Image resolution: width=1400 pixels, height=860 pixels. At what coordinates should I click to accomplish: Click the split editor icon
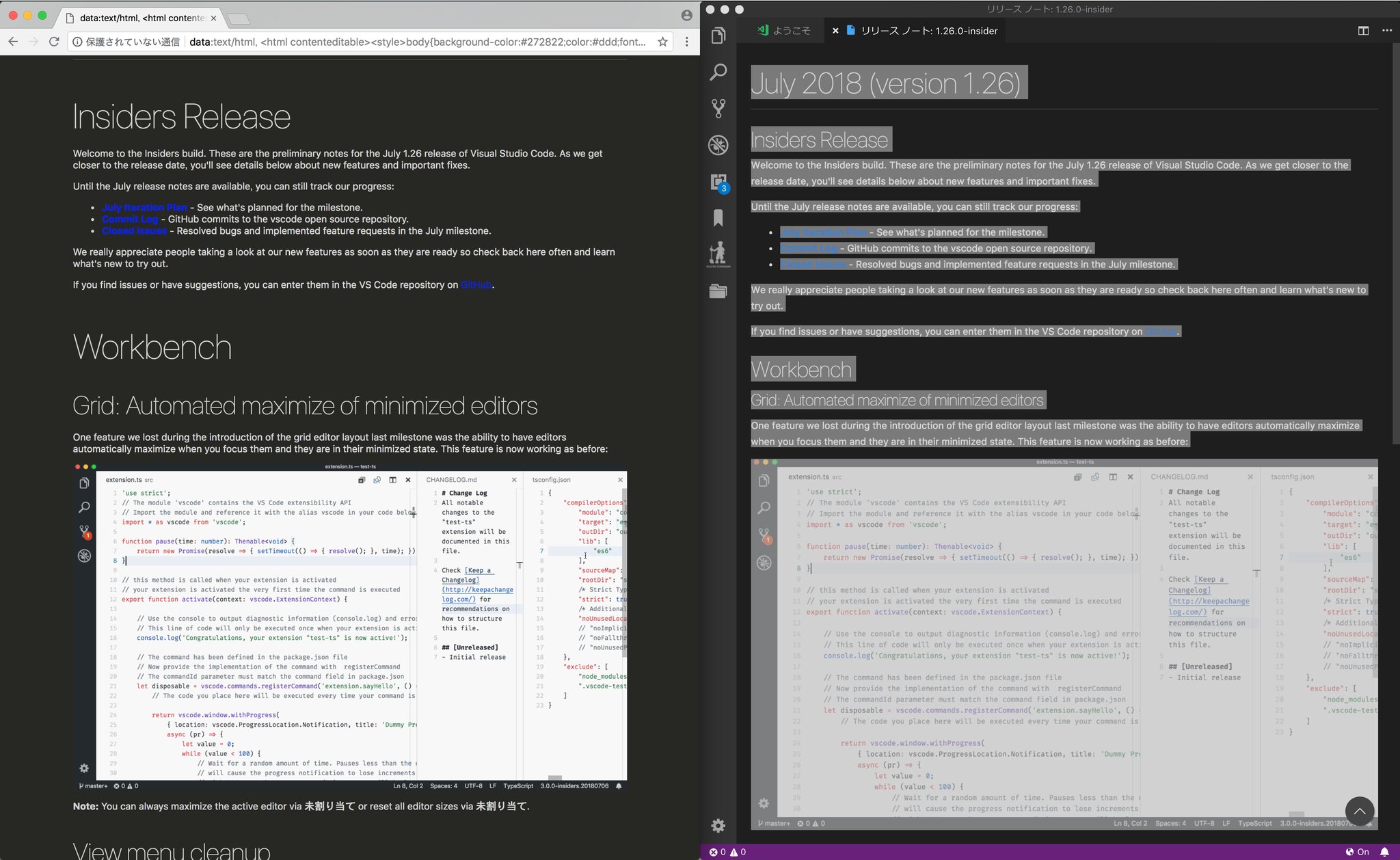[x=1363, y=31]
